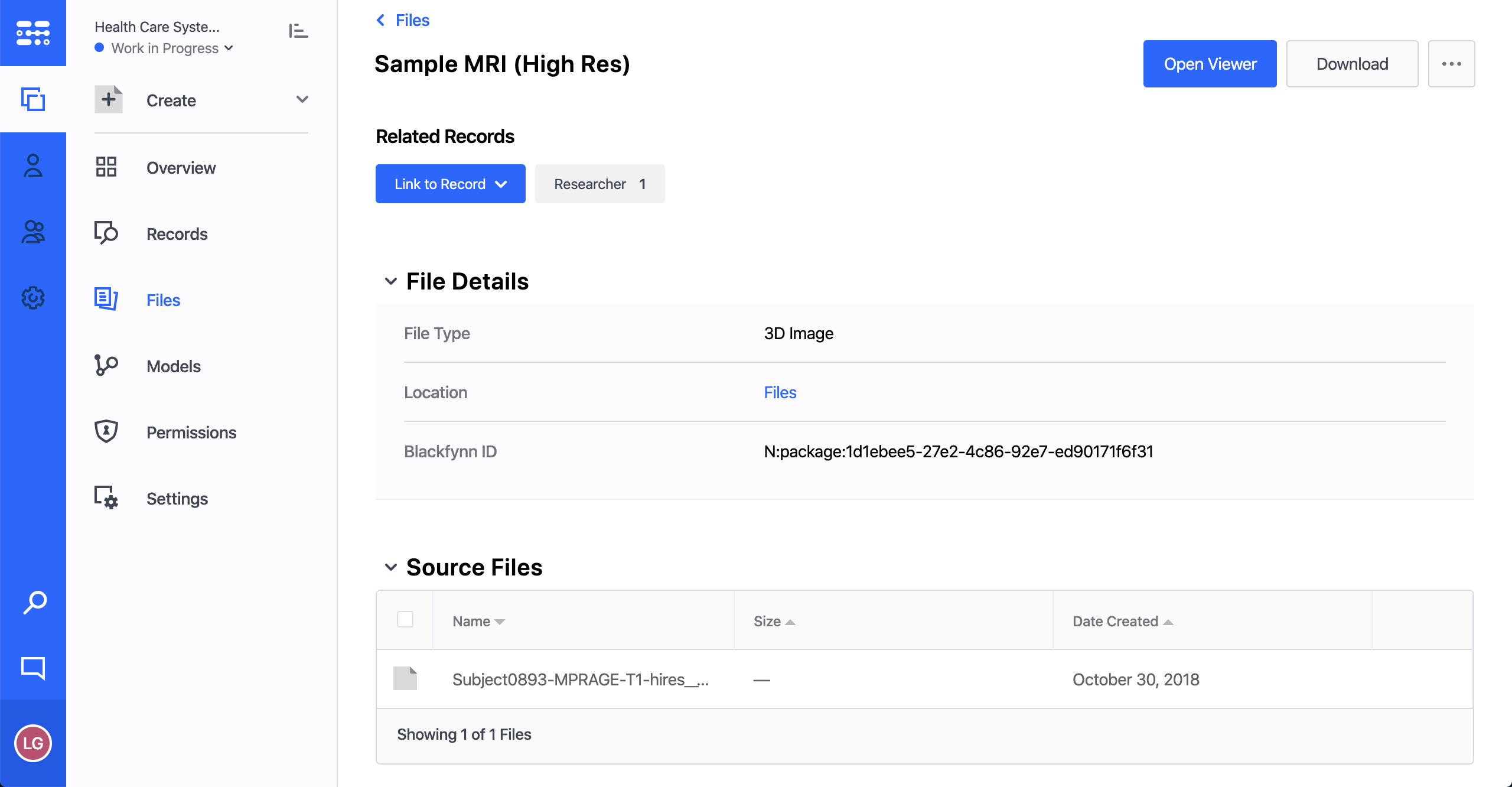The height and width of the screenshot is (787, 1512).
Task: Click the Files location link
Action: pyautogui.click(x=780, y=392)
